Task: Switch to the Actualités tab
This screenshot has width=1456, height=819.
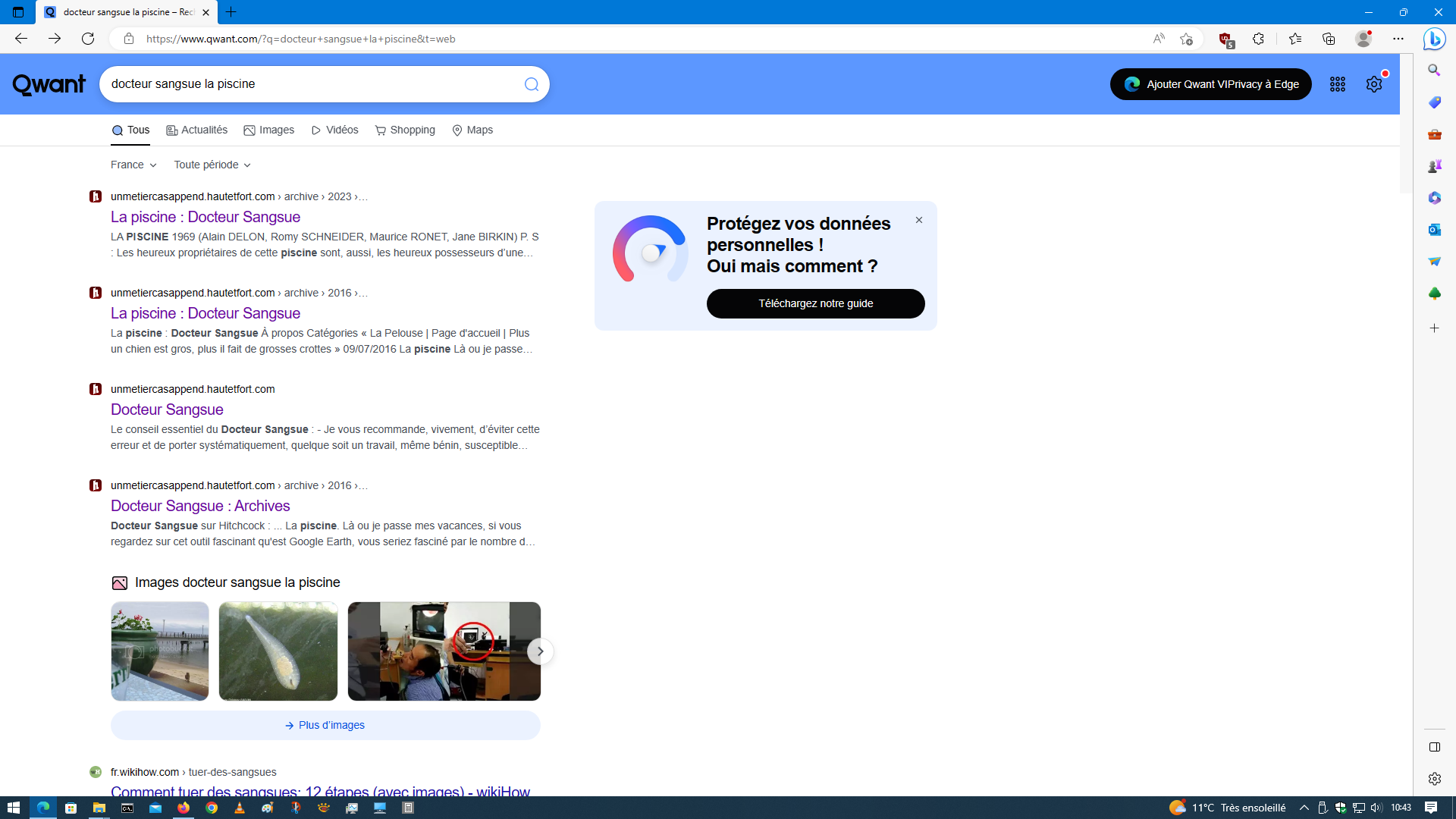Action: (x=197, y=130)
